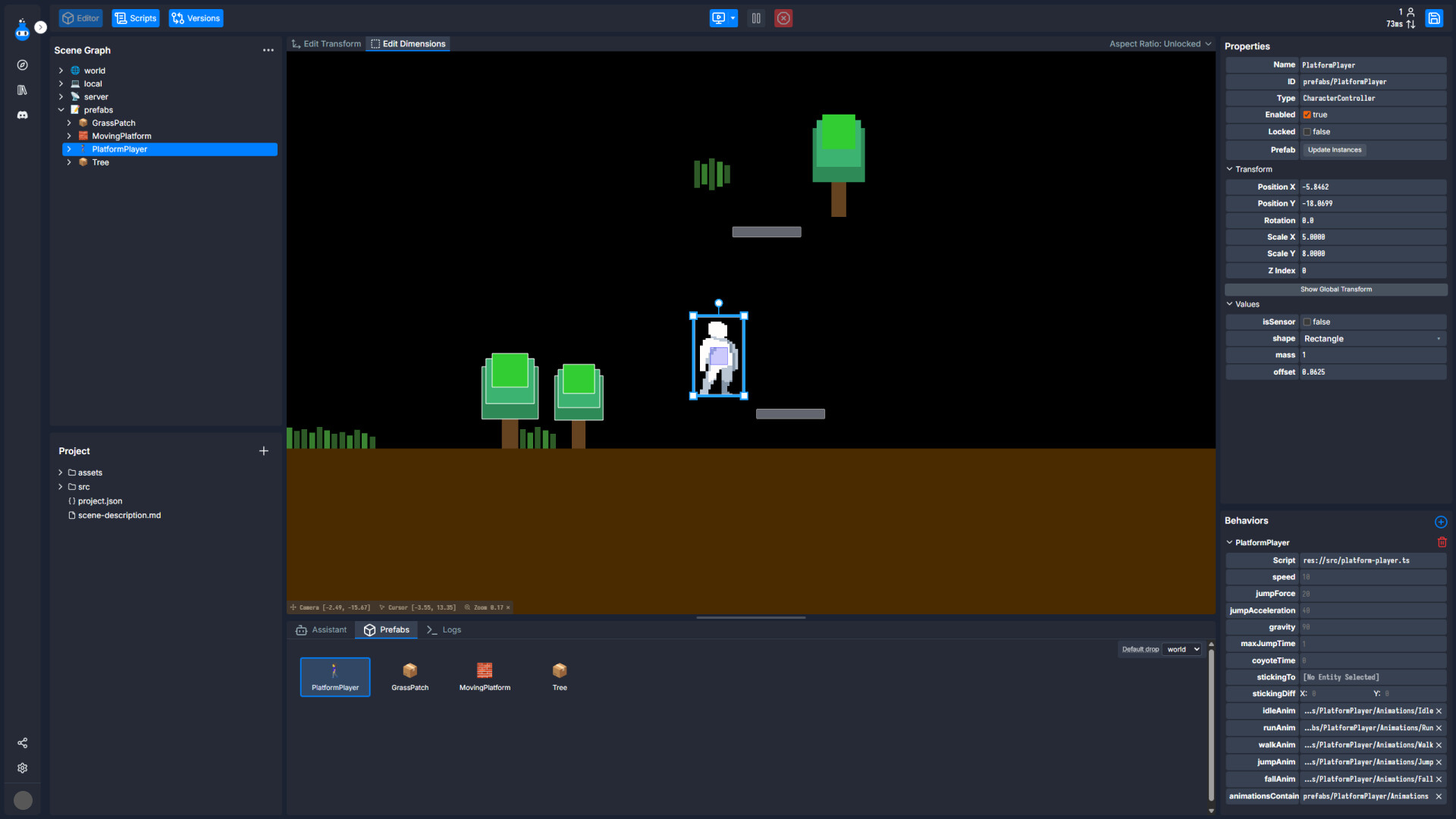1456x819 pixels.
Task: Click the blue plus icon on Behaviors panel
Action: point(1442,522)
